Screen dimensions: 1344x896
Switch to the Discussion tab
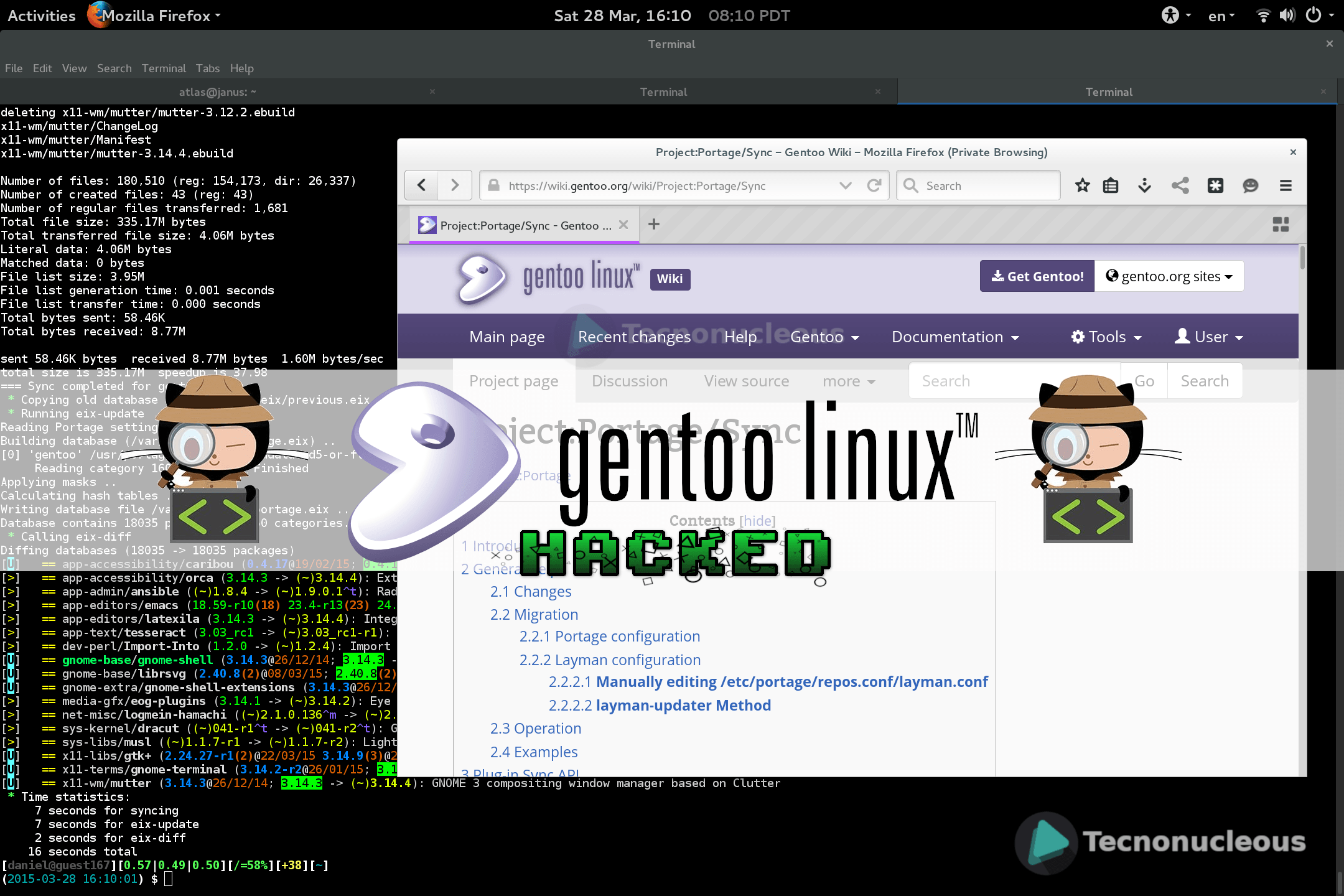(x=630, y=381)
